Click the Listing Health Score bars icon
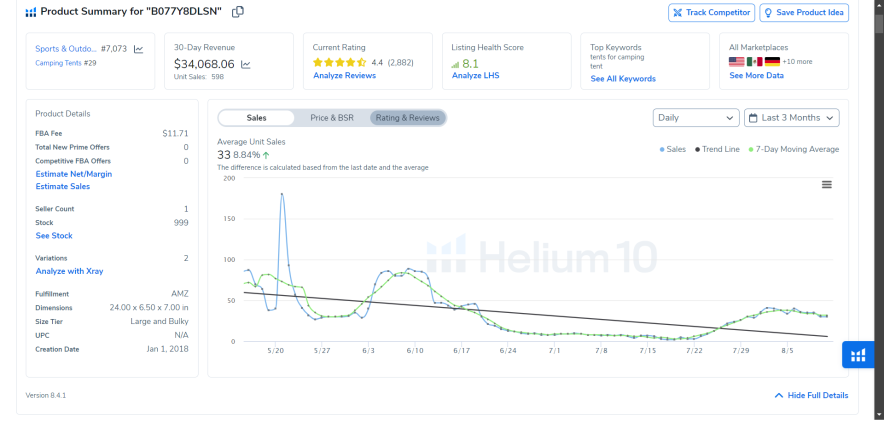This screenshot has width=884, height=423. tap(456, 65)
